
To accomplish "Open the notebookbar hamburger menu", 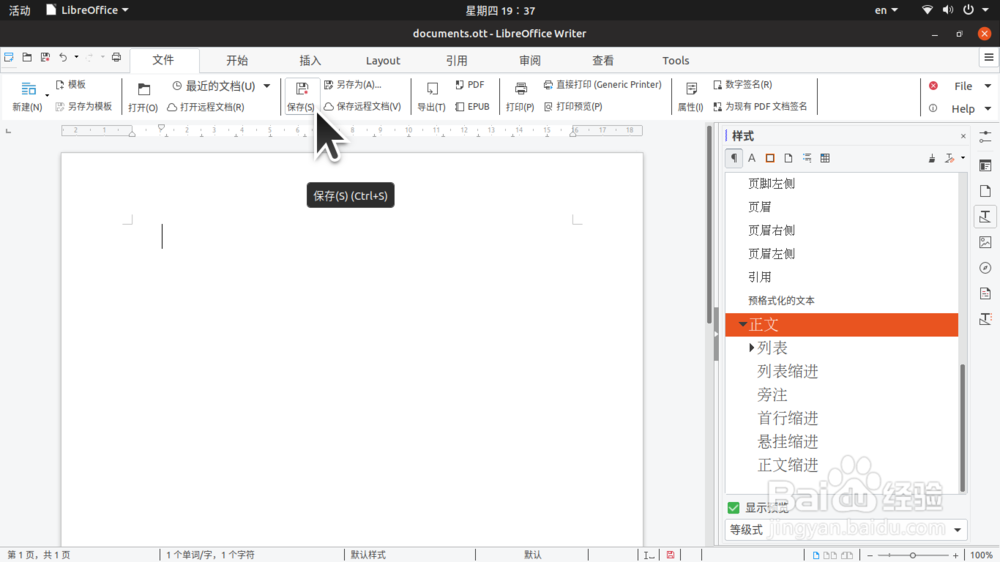I will point(989,57).
